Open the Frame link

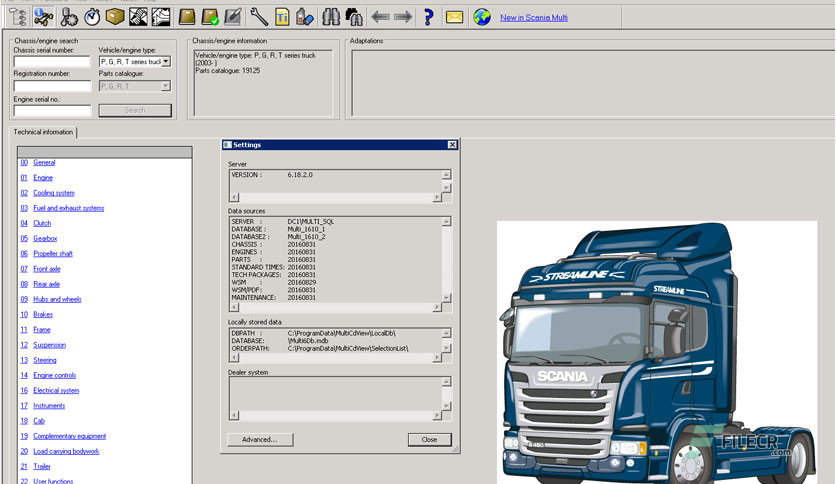pos(42,329)
